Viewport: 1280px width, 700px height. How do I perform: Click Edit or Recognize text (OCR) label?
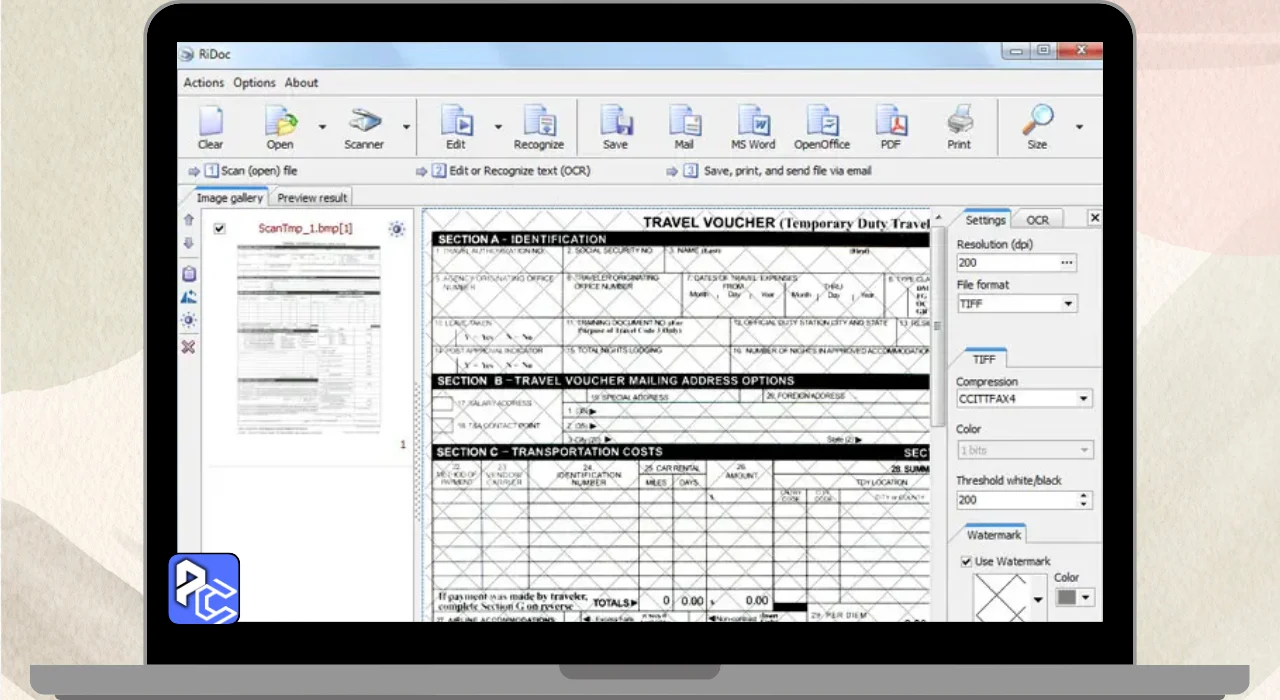point(519,171)
